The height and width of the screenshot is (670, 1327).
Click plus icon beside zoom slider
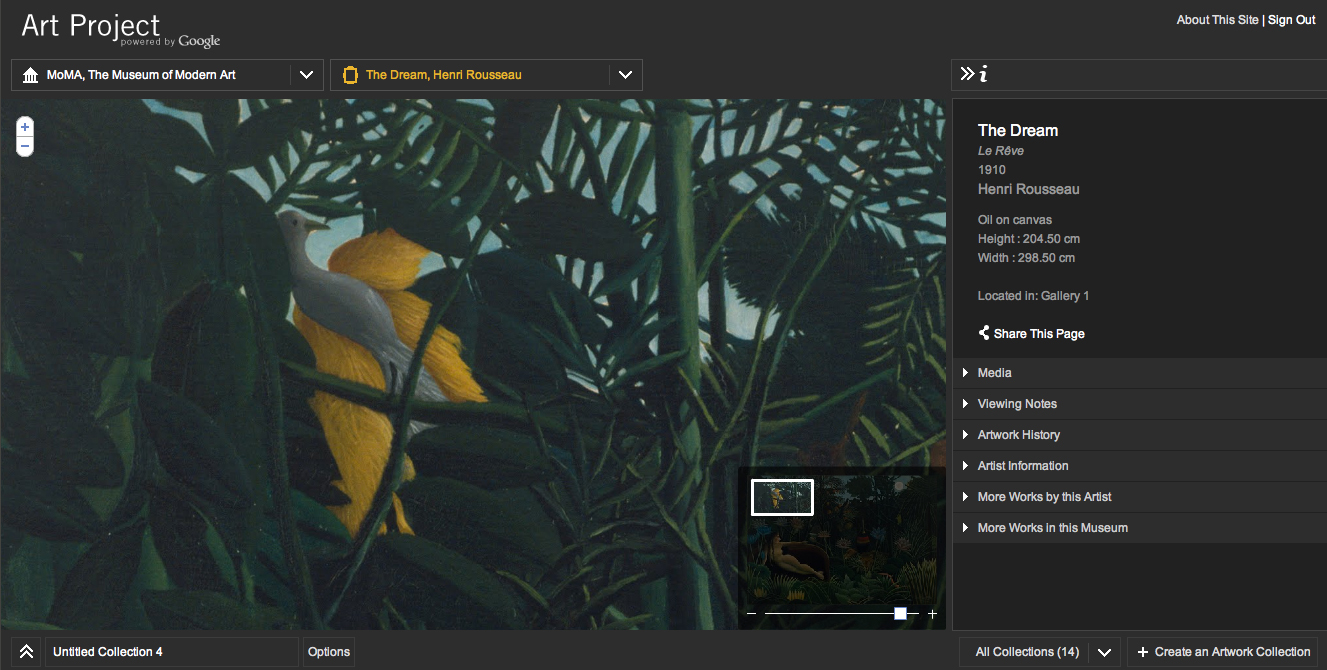click(932, 614)
